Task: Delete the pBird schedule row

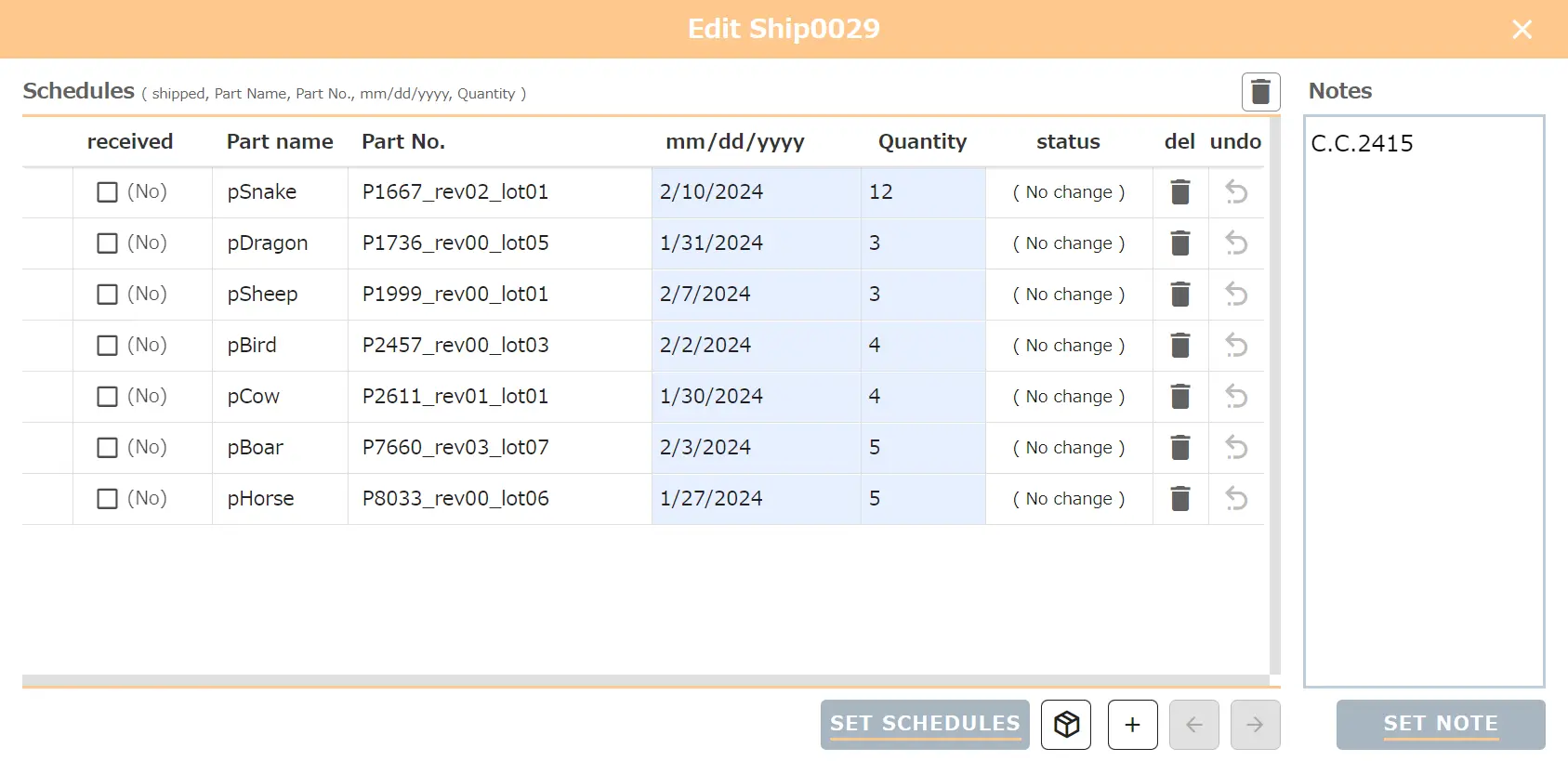Action: [x=1180, y=346]
